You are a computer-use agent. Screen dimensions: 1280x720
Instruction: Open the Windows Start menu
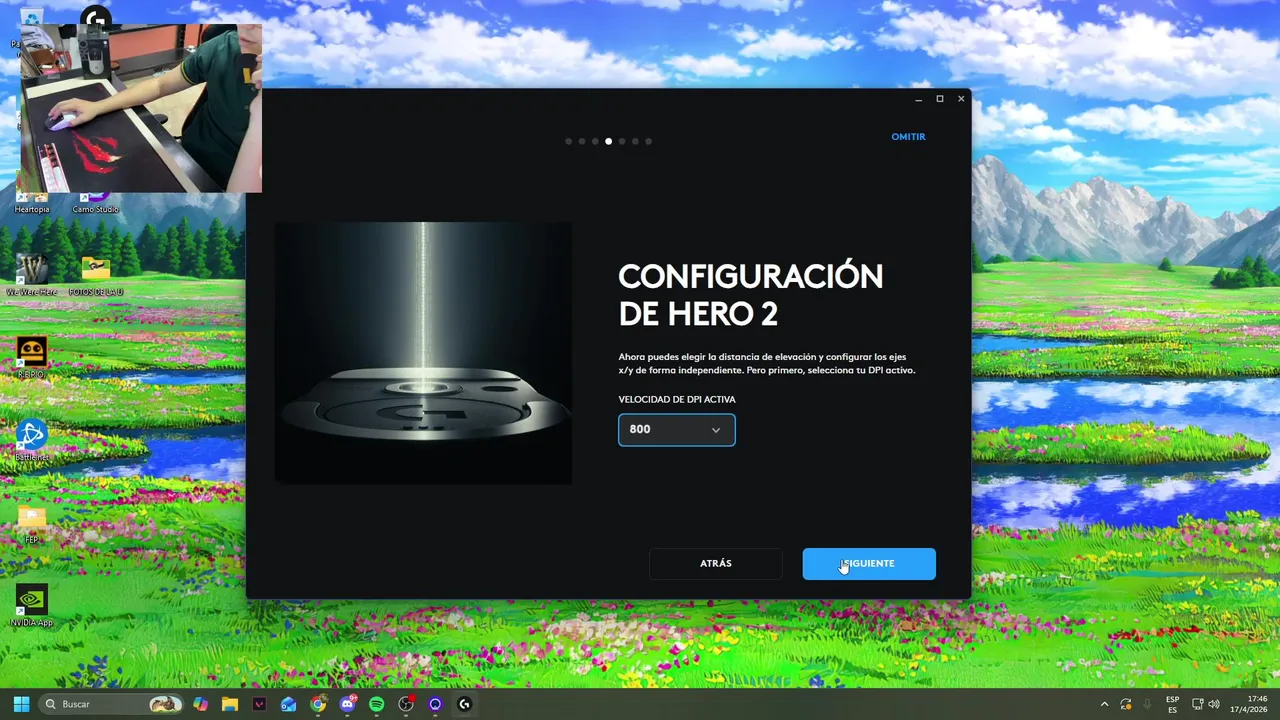point(21,704)
